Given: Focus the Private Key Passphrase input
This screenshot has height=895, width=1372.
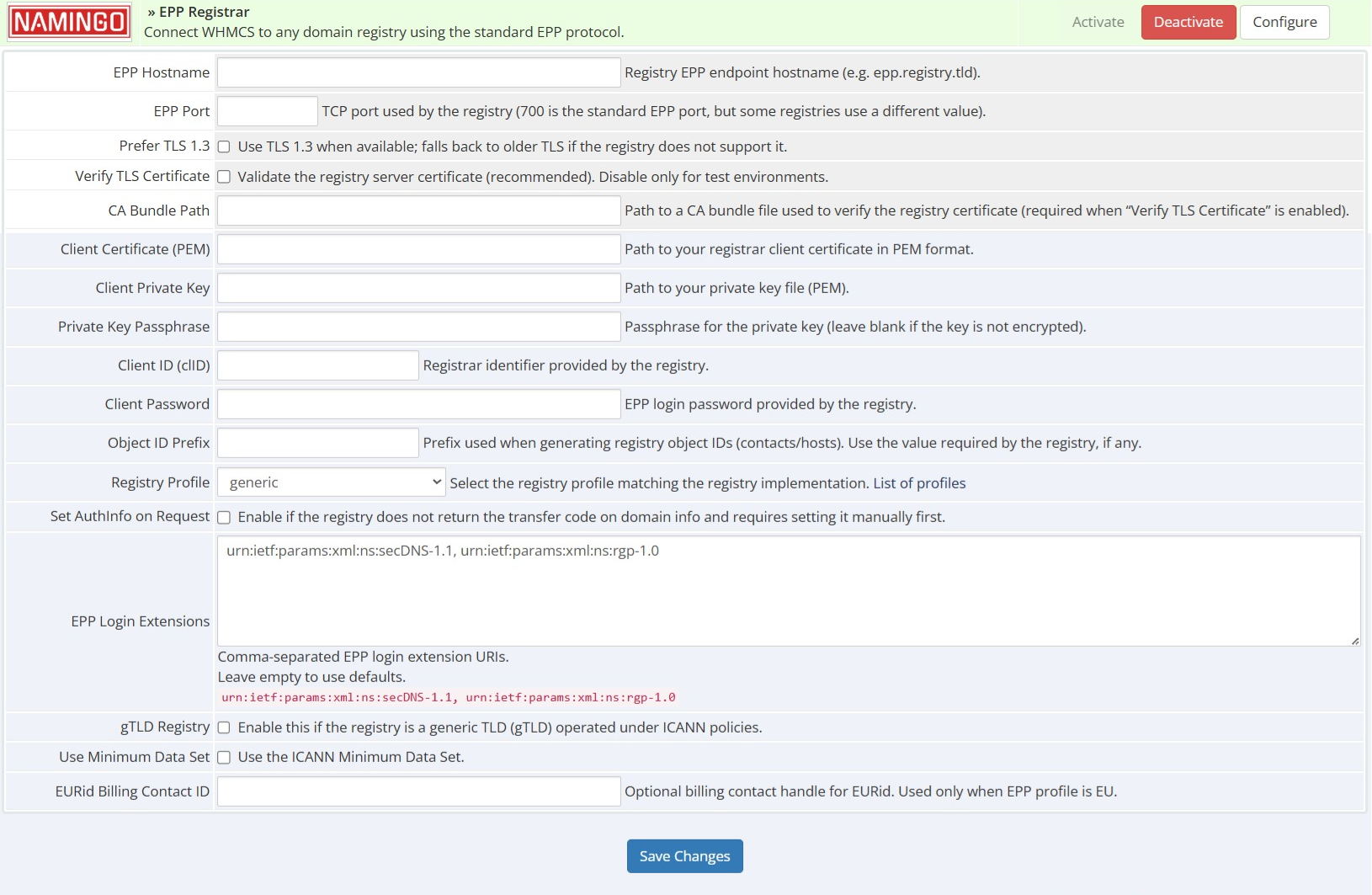Looking at the screenshot, I should 418,327.
